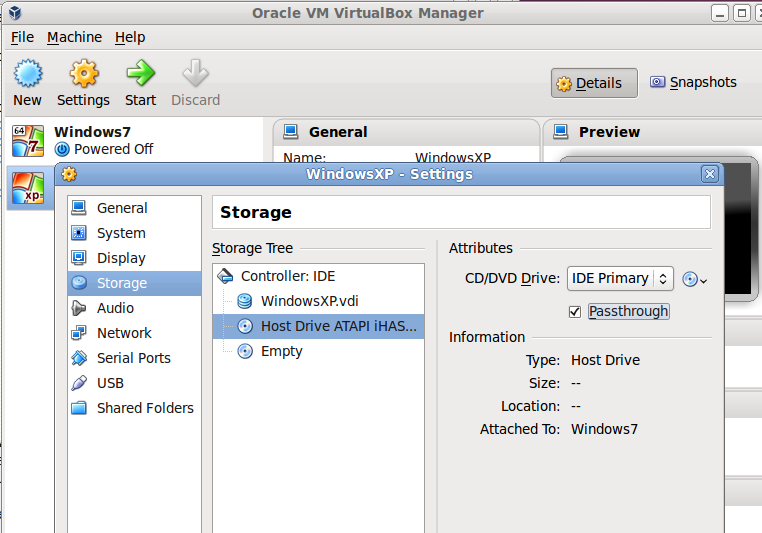The image size is (762, 533).
Task: Click the Details view button
Action: (x=594, y=83)
